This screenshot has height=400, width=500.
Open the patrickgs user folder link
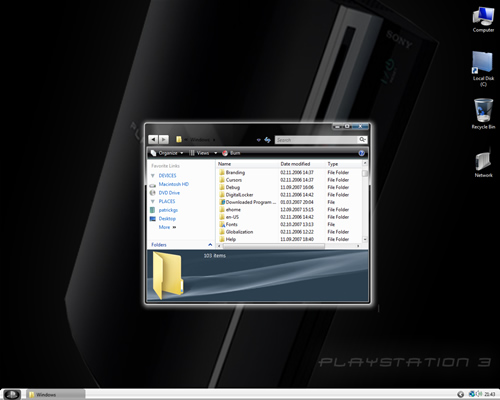click(x=168, y=210)
